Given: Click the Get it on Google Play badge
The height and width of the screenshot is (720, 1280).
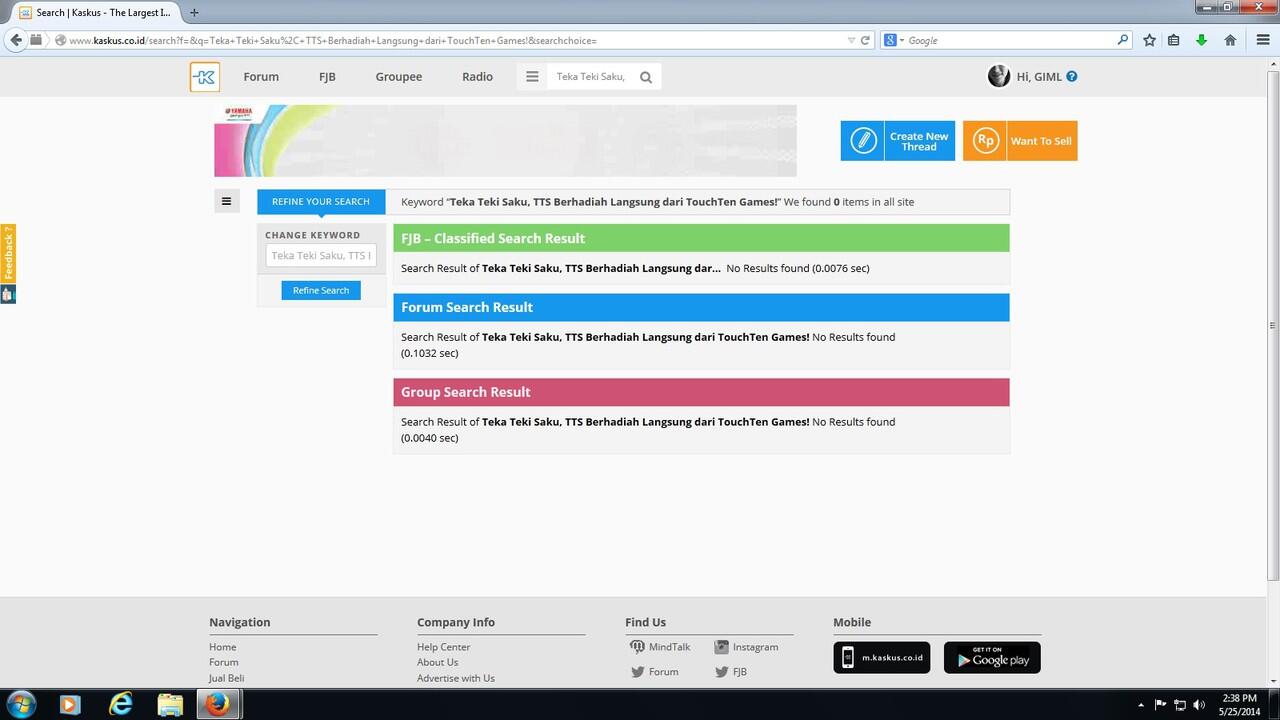Looking at the screenshot, I should pyautogui.click(x=992, y=657).
